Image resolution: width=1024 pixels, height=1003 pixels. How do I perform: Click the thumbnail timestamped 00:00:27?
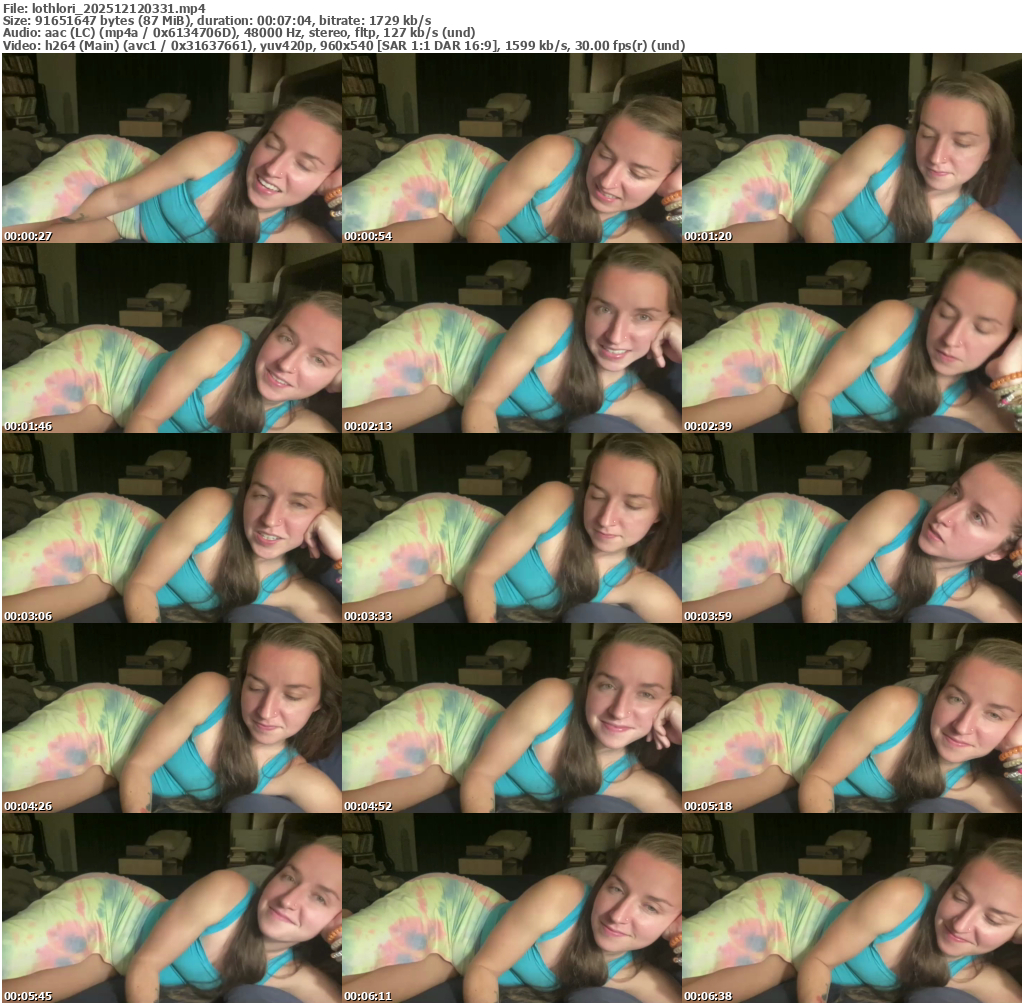[x=172, y=148]
